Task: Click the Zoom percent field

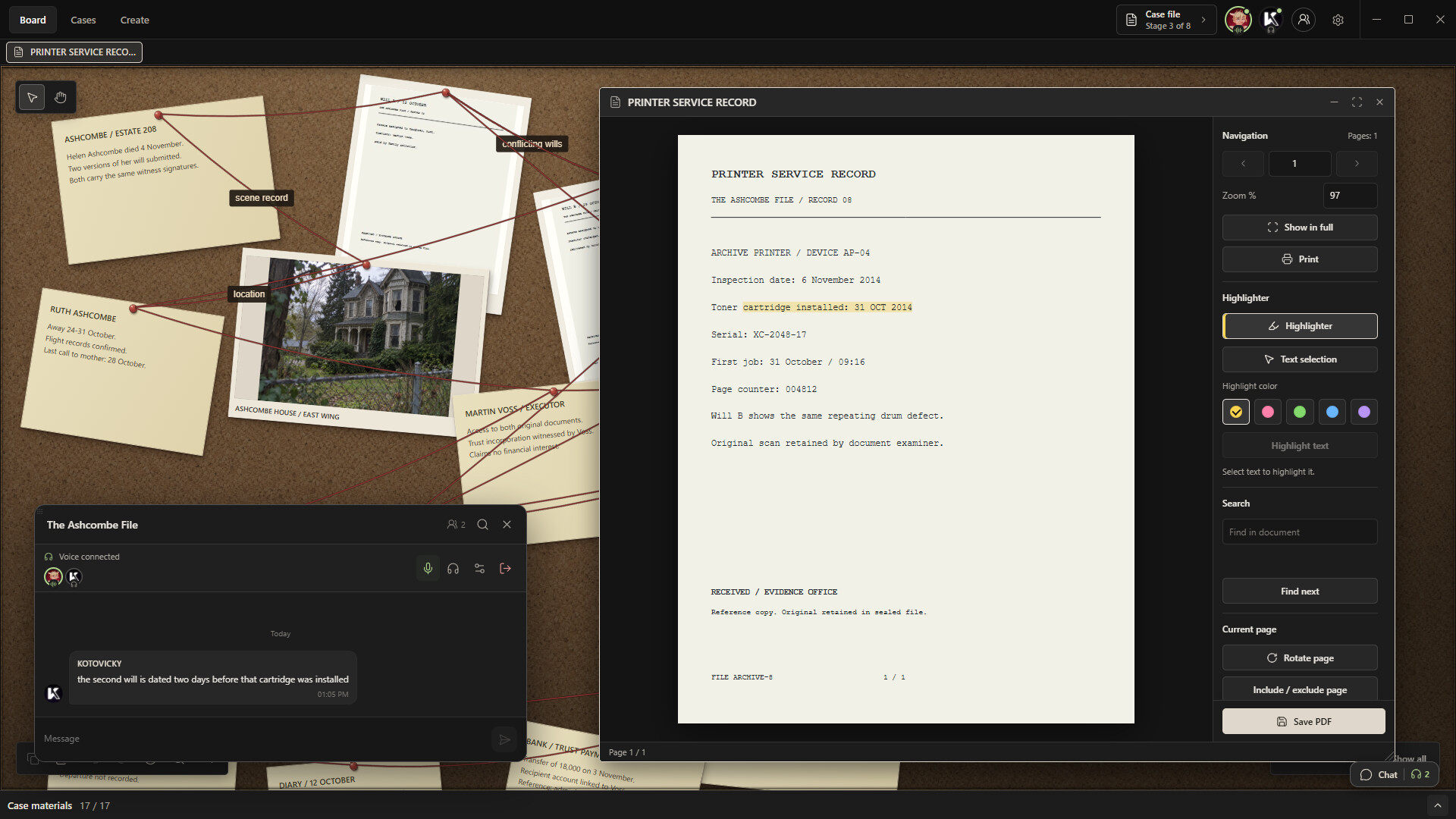Action: coord(1350,196)
